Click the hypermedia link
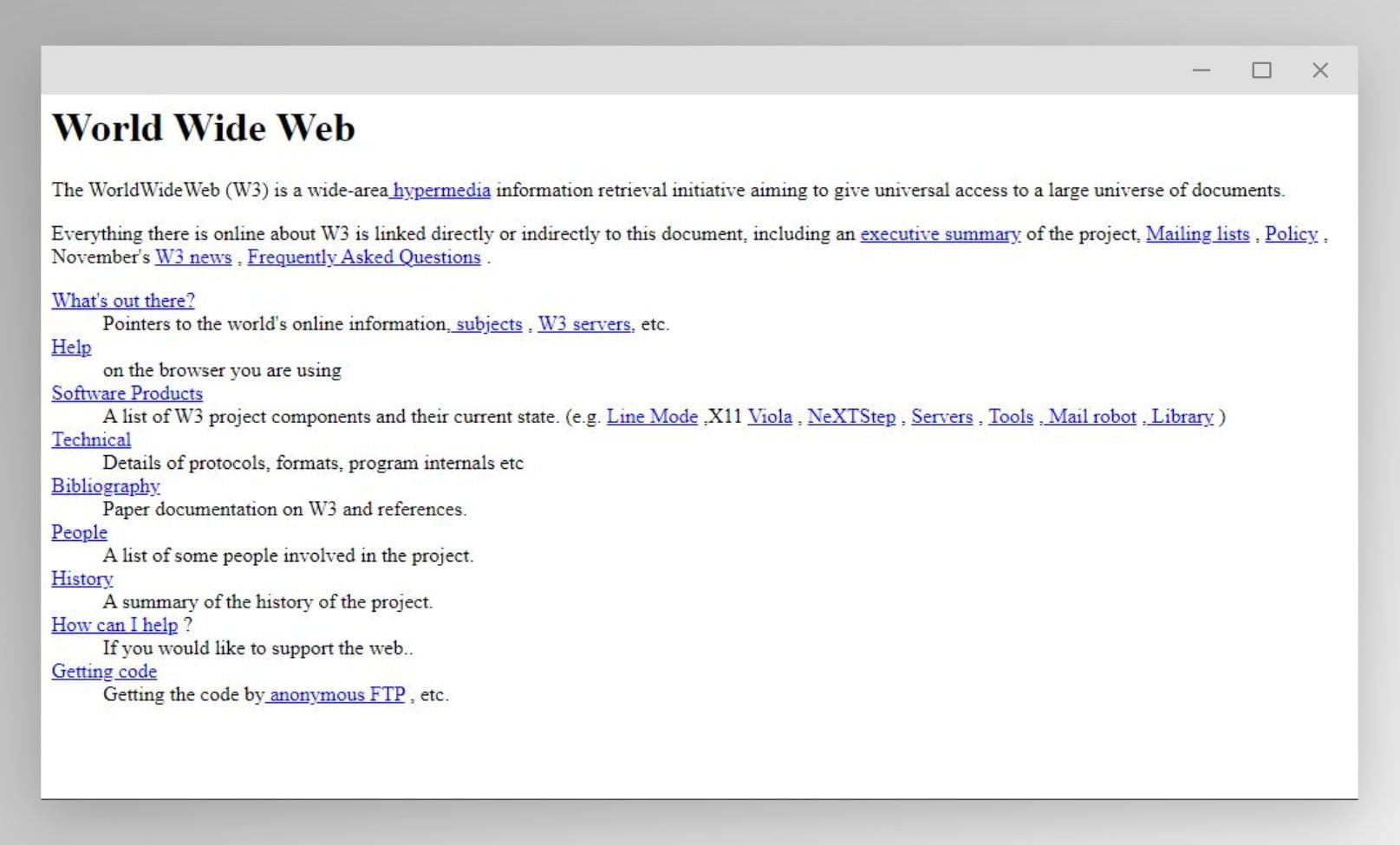Screen dimensions: 1400x845 (441, 191)
